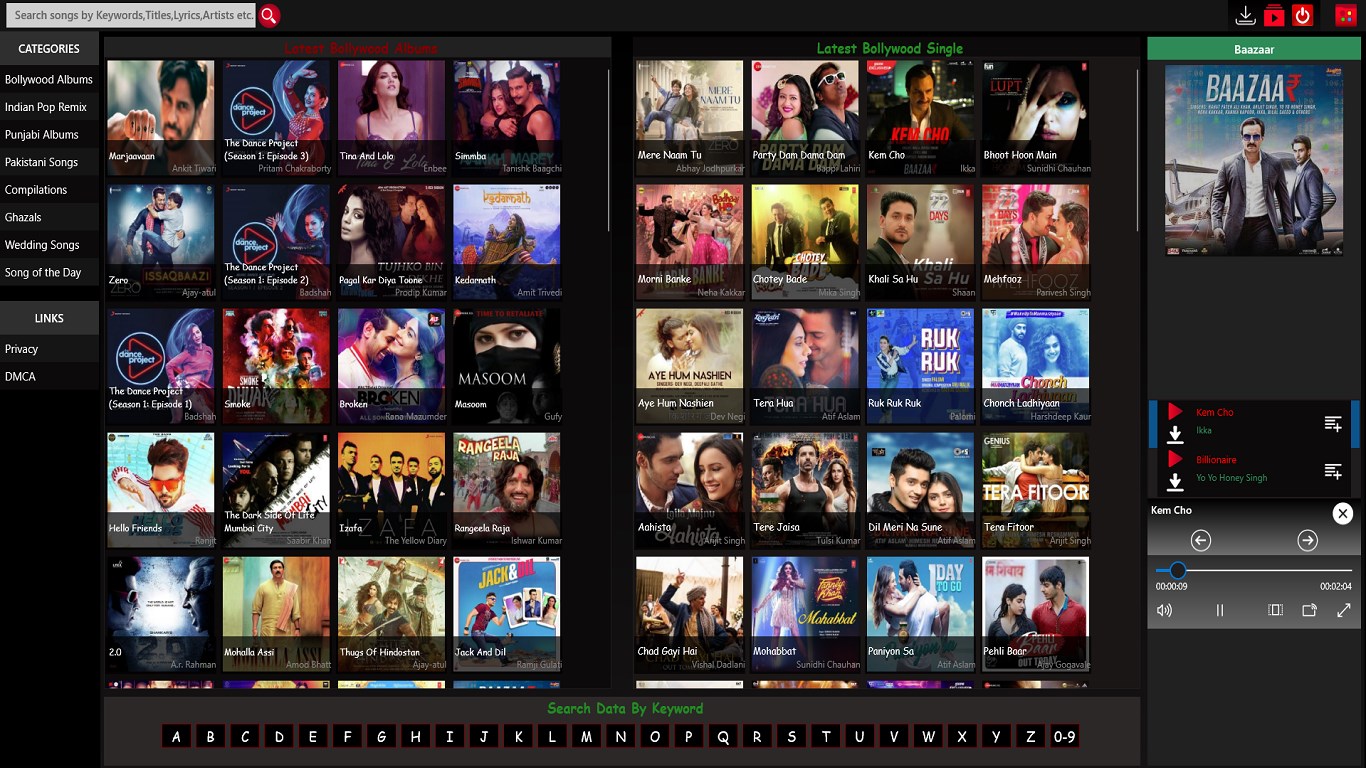Click the 2.0 album cover
1366x768 pixels.
click(x=161, y=614)
